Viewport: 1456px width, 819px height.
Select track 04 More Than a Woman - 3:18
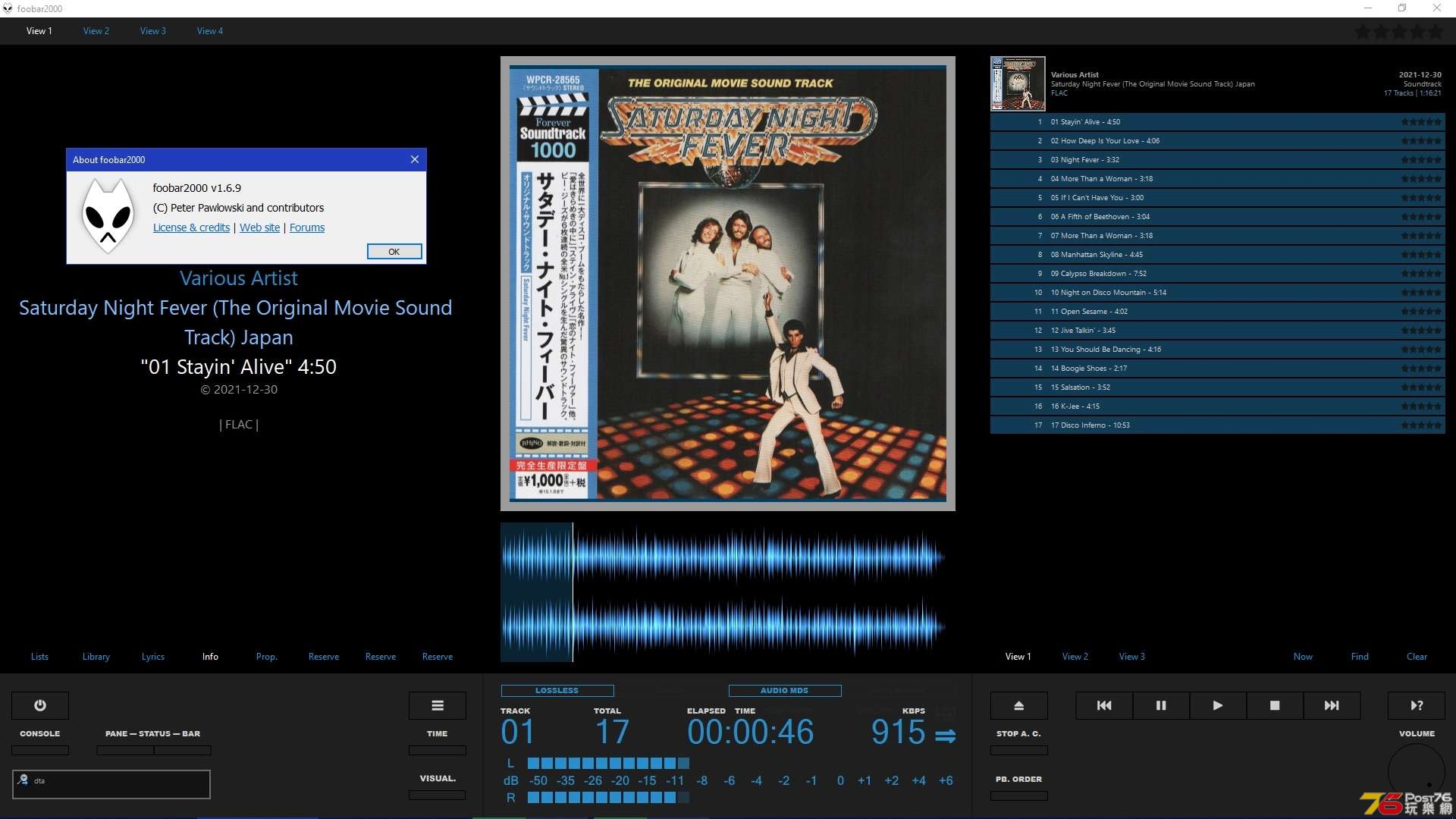pos(1217,178)
